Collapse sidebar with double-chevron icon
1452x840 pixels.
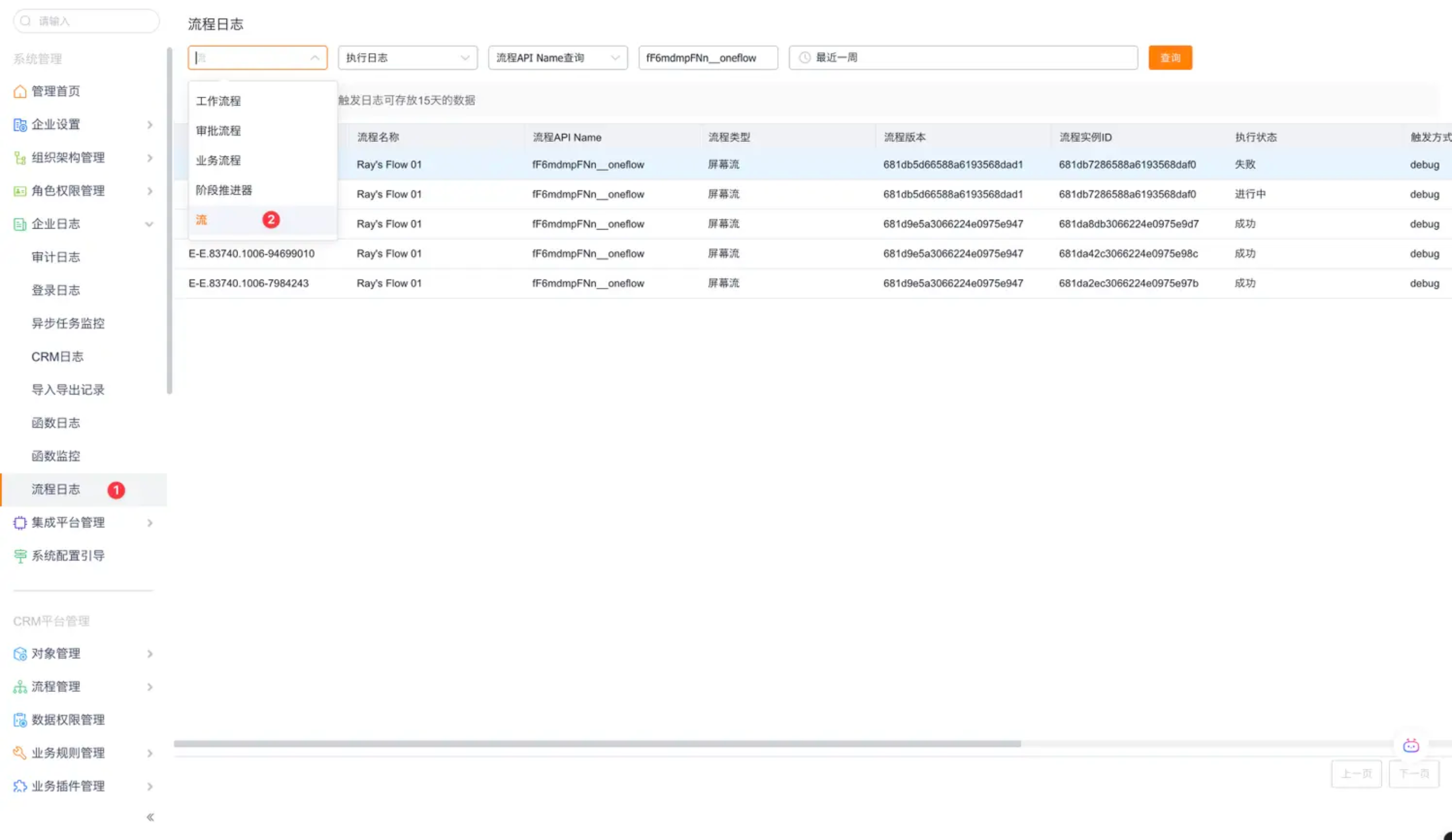tap(150, 818)
